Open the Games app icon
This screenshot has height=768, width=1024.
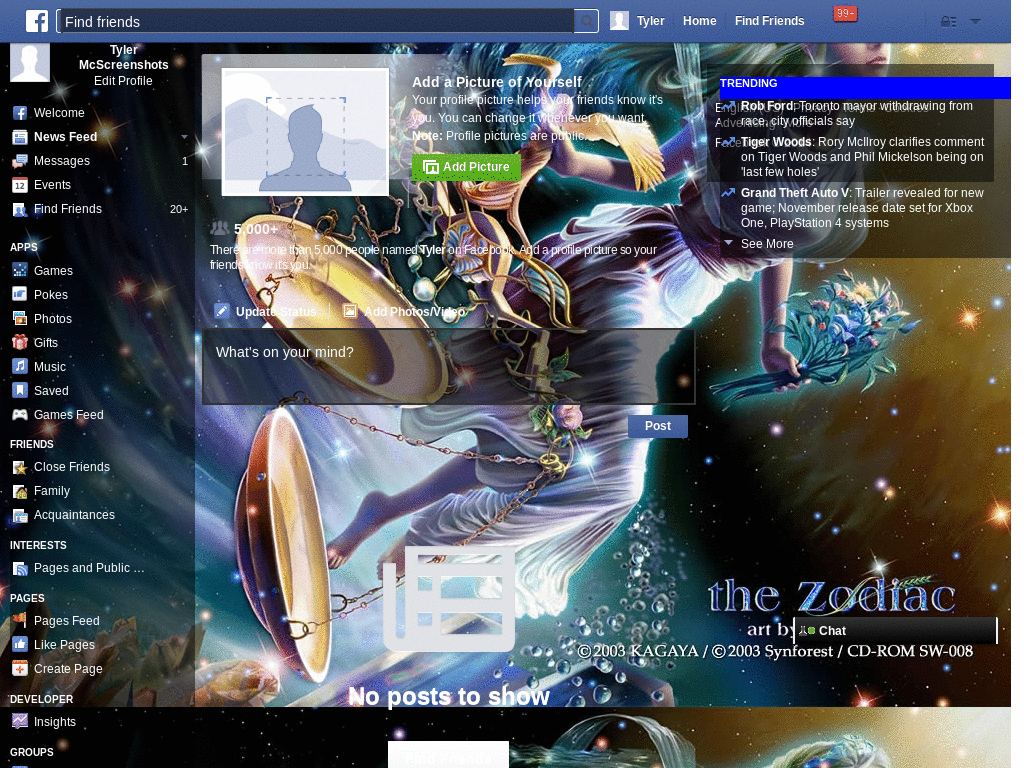click(x=20, y=270)
